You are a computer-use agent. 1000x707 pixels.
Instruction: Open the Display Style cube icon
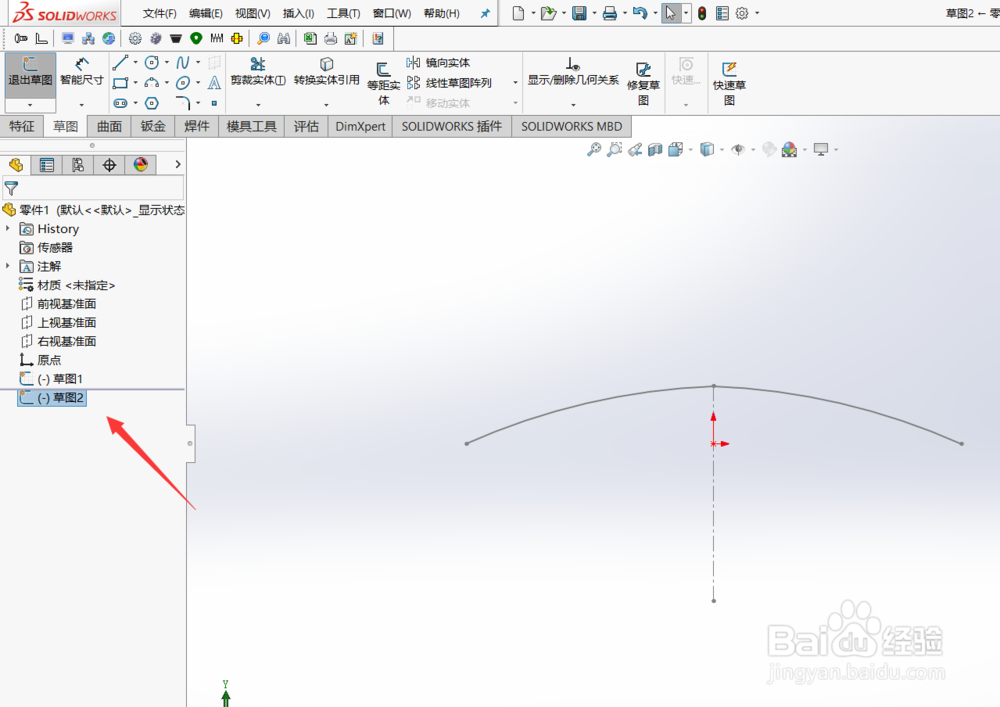tap(707, 150)
